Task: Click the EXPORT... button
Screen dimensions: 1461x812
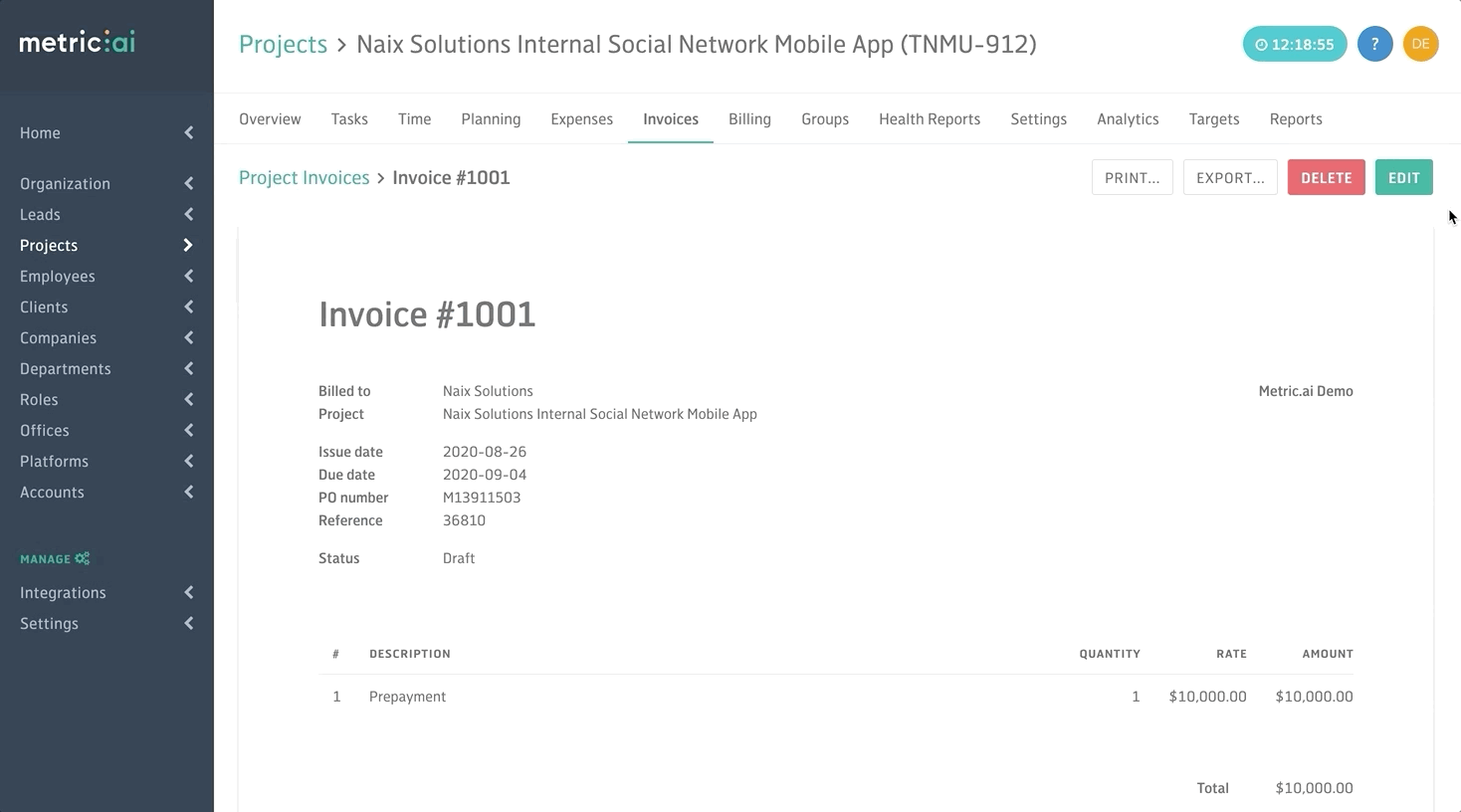Action: 1230,177
